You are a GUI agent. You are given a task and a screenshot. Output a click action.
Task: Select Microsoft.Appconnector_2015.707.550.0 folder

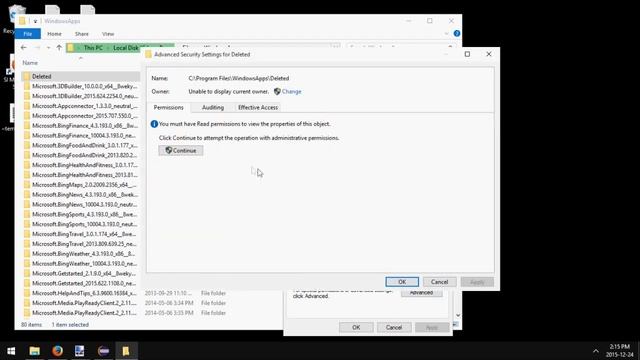click(81, 116)
